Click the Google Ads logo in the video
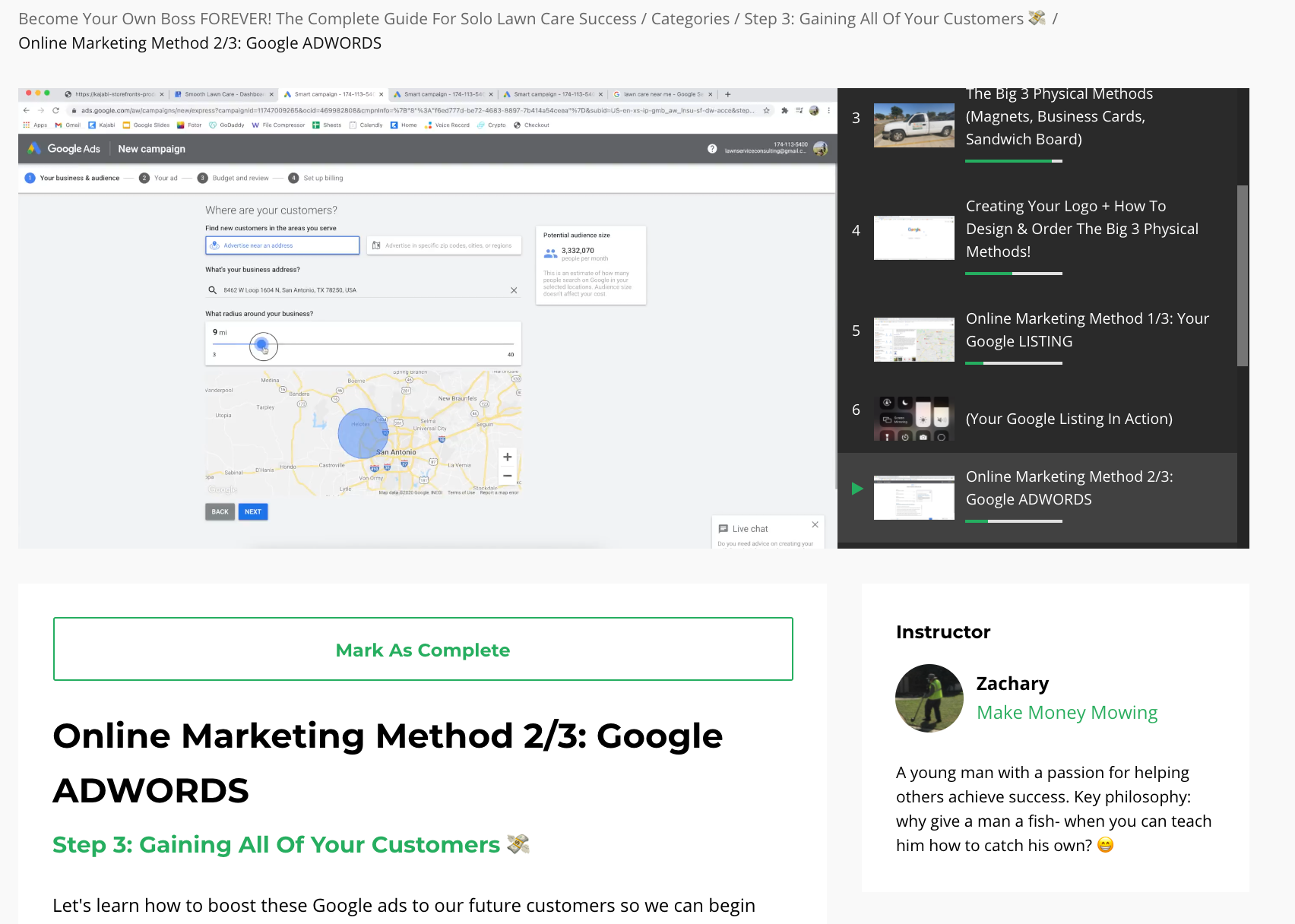Viewport: 1295px width, 924px height. (64, 149)
